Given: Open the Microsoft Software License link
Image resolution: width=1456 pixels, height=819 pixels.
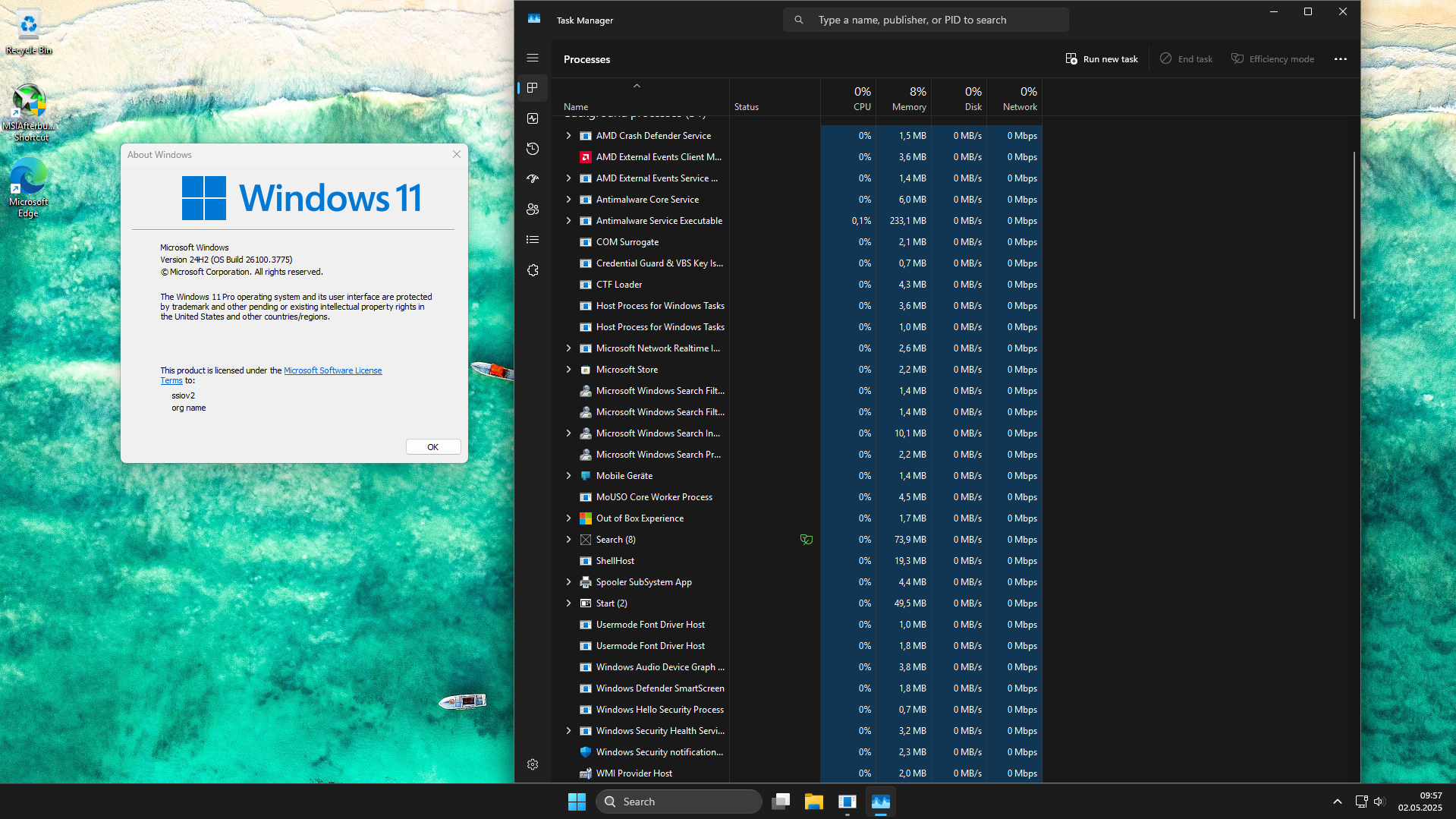Looking at the screenshot, I should 332,370.
